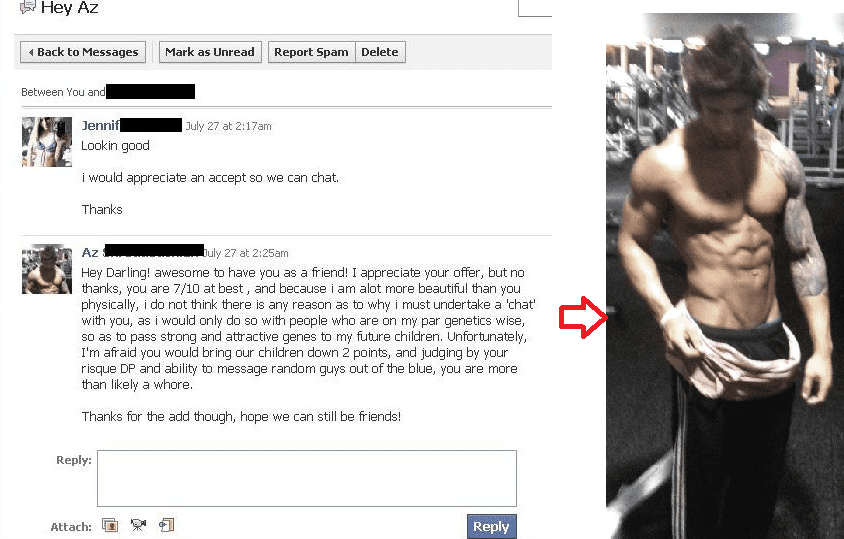
Task: Open Jennif's profile name link
Action: click(x=100, y=125)
